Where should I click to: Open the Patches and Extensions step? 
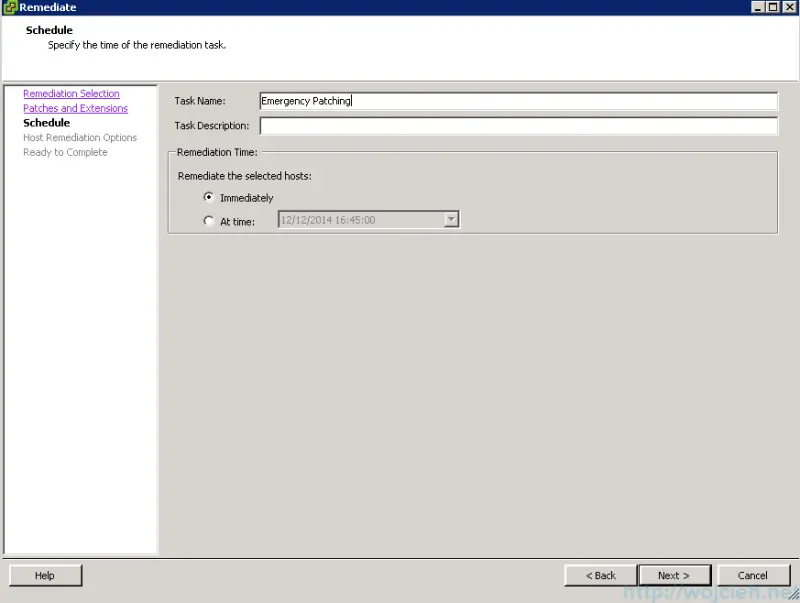[74, 108]
